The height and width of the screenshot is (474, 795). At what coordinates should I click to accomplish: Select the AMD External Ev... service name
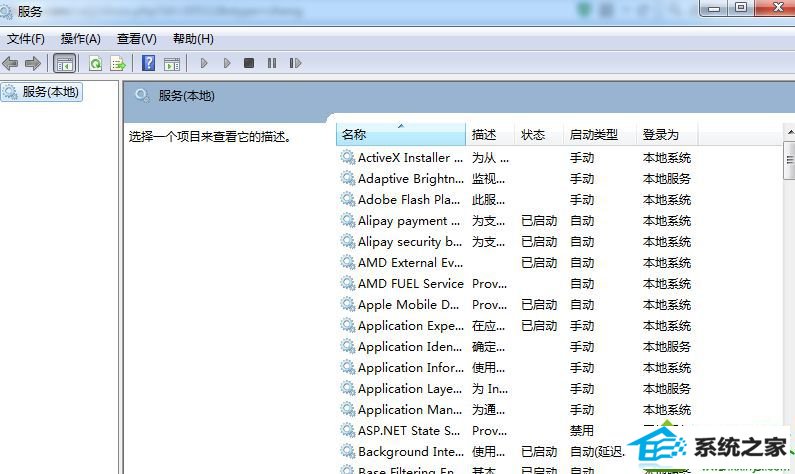point(410,263)
